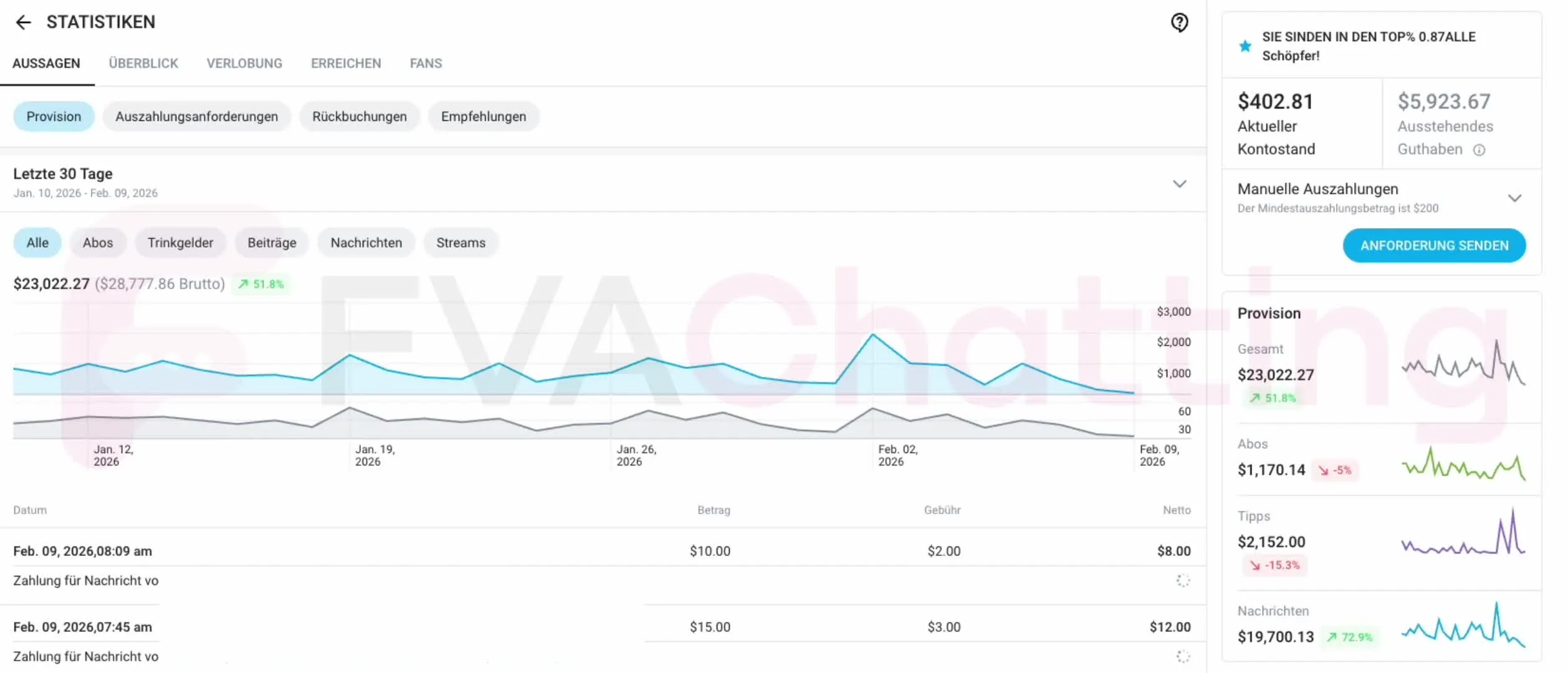The image size is (1568, 673).
Task: Open the FANS tab
Action: point(426,64)
